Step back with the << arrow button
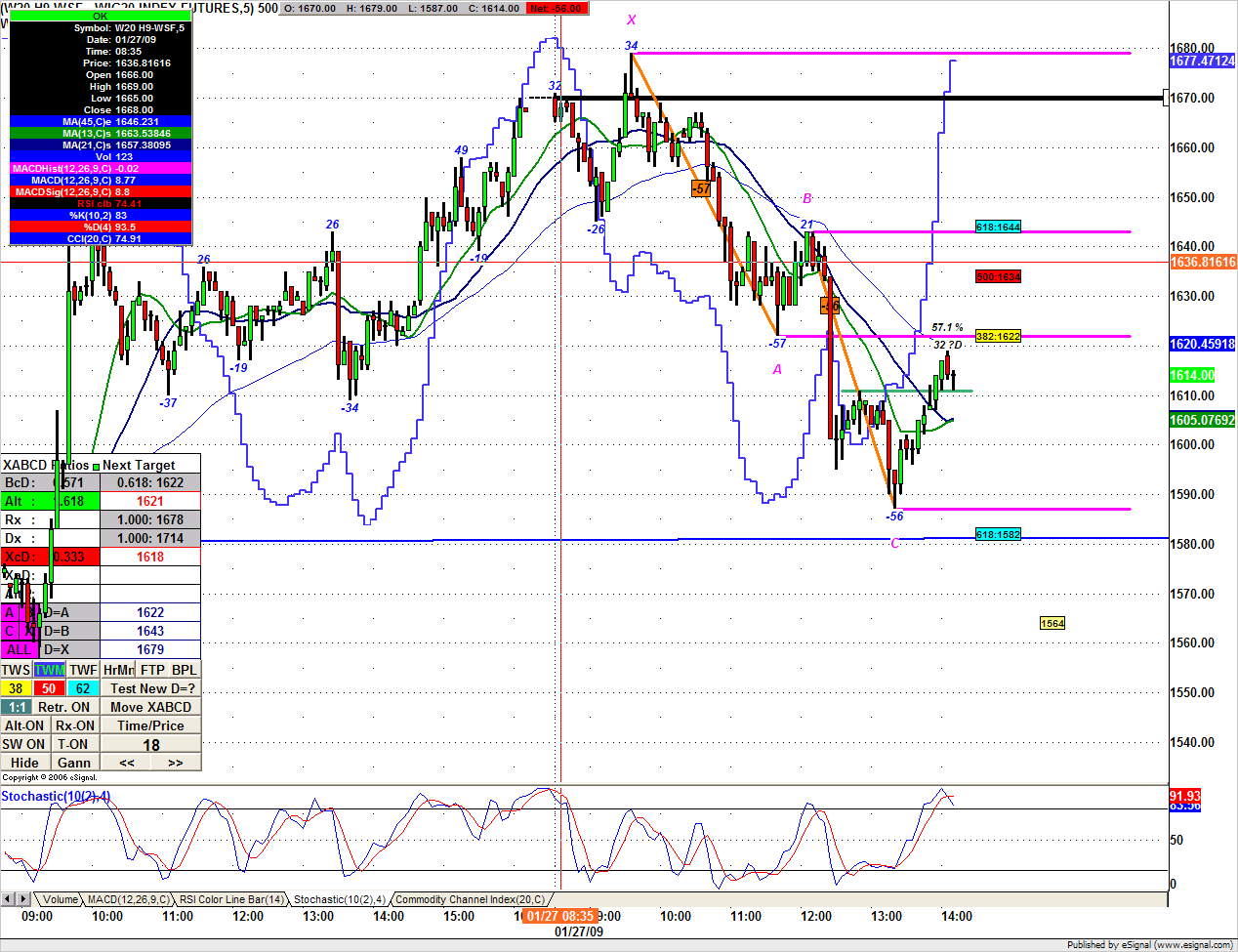Screen dimensions: 1238x952 click(127, 763)
